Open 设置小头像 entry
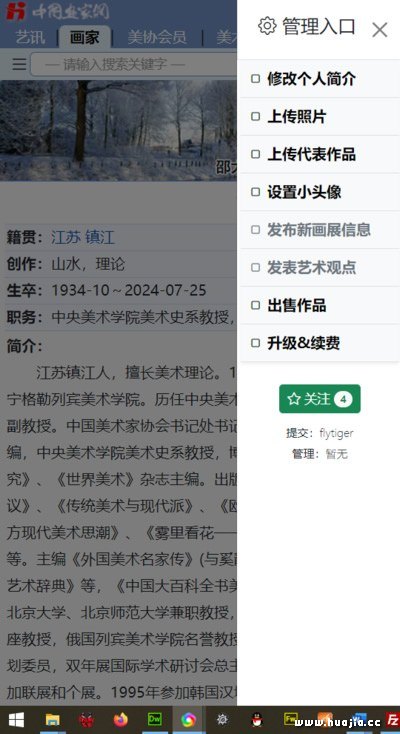Image resolution: width=400 pixels, height=734 pixels. (320, 192)
